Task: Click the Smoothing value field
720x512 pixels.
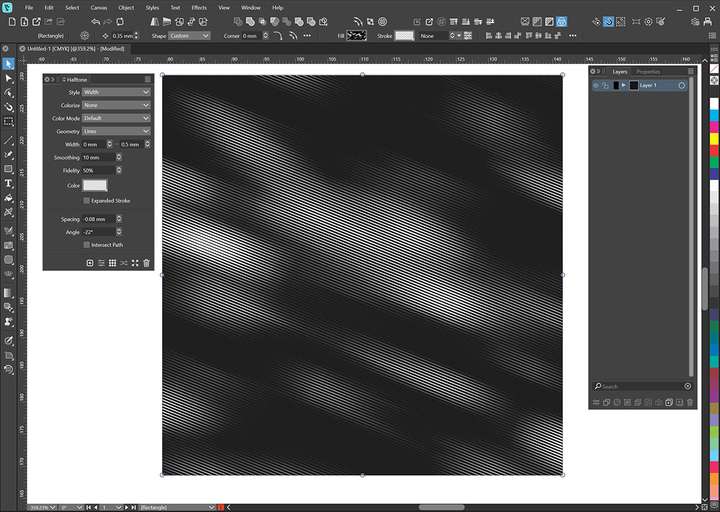Action: [99, 158]
